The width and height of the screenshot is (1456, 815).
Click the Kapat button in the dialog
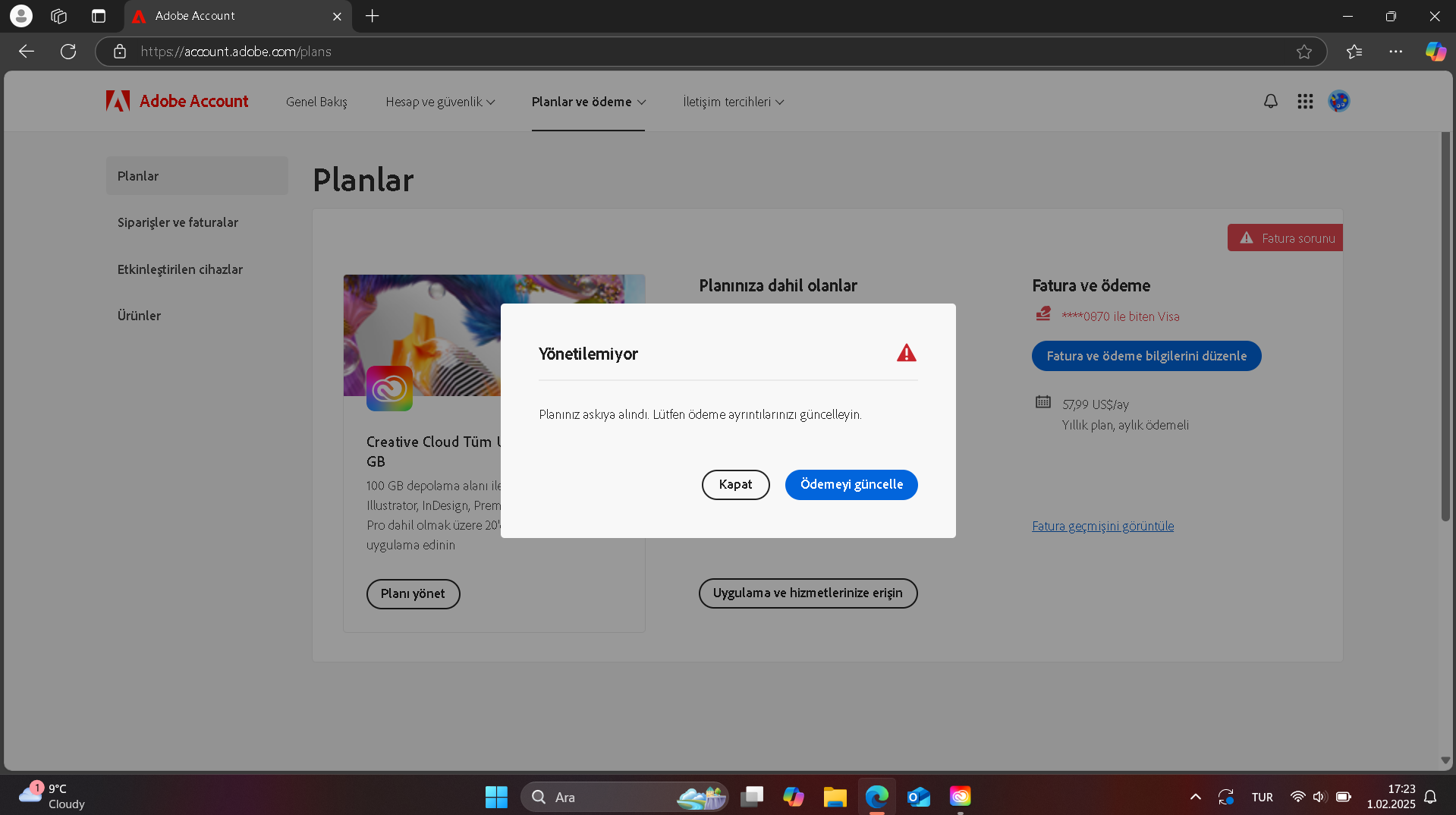click(x=735, y=485)
